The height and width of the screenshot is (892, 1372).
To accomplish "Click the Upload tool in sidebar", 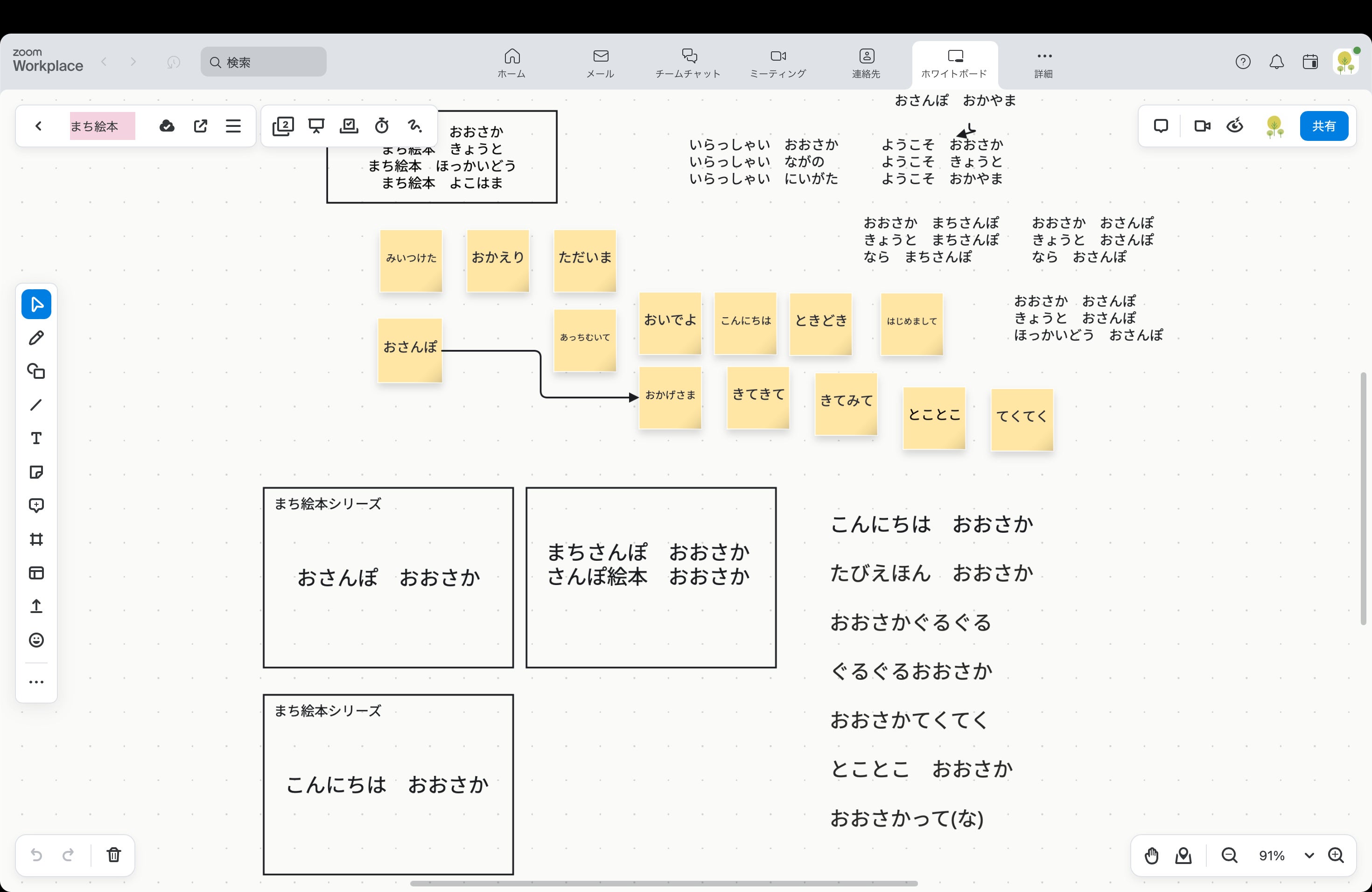I will pos(36,606).
